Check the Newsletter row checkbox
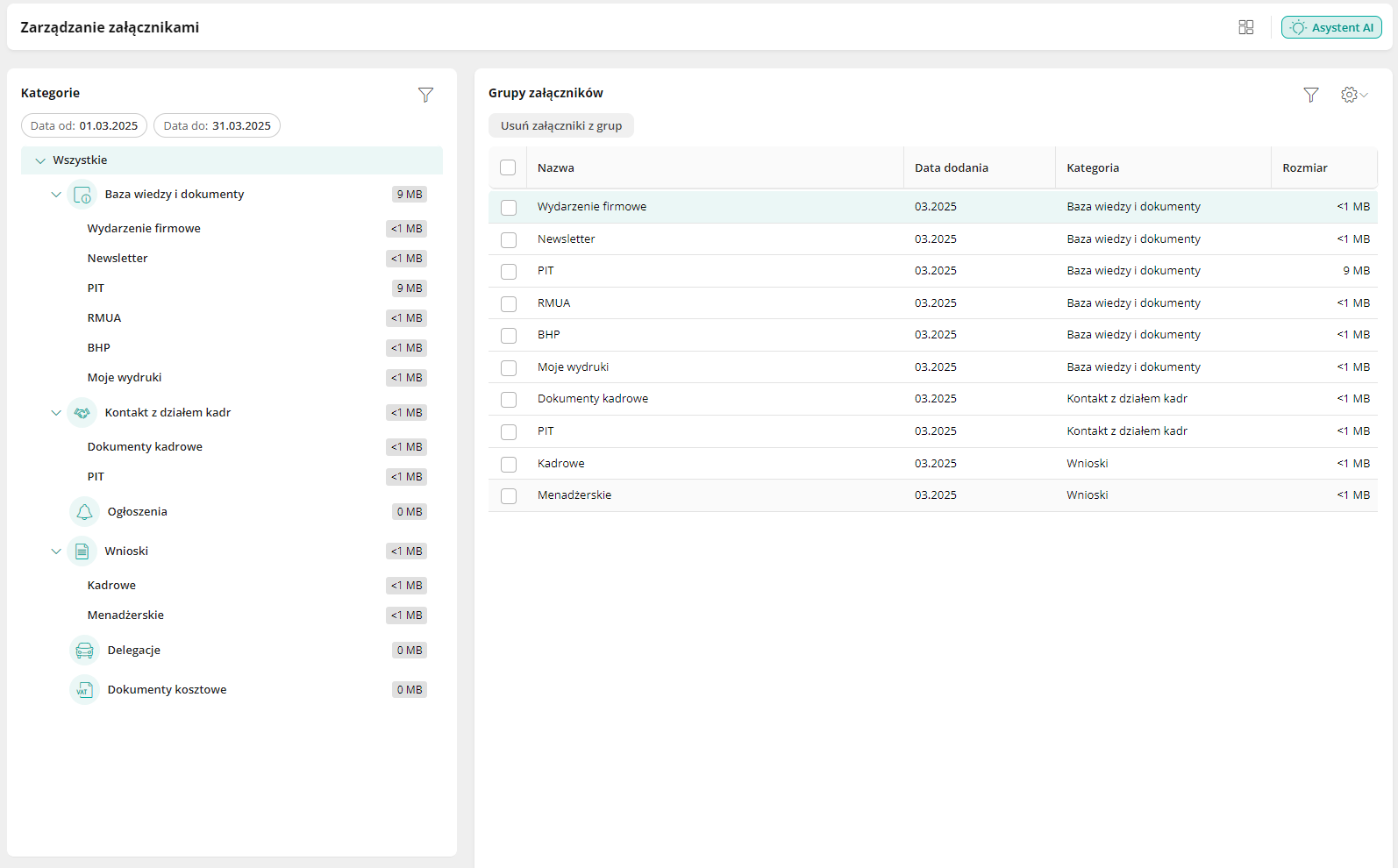The image size is (1398, 868). 509,239
